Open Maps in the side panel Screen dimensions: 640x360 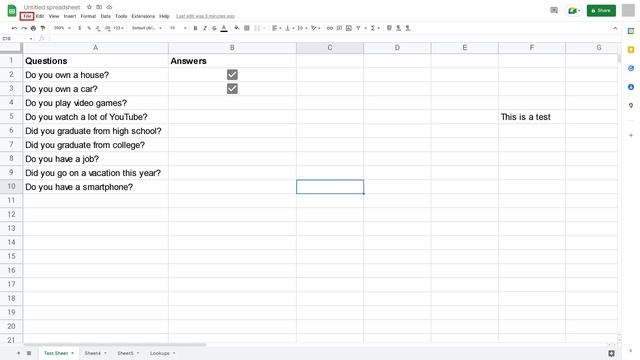coord(631,106)
